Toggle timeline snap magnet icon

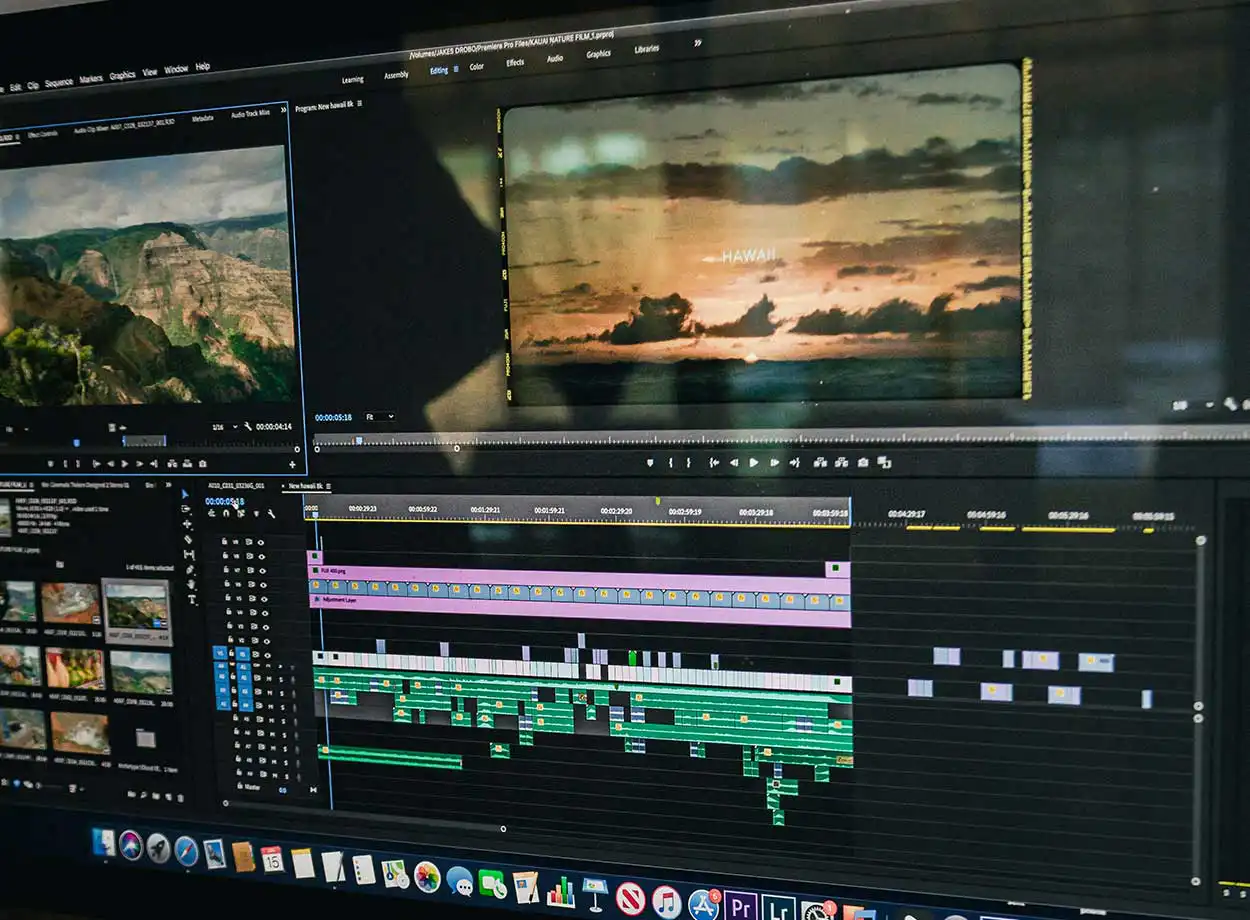pos(226,513)
